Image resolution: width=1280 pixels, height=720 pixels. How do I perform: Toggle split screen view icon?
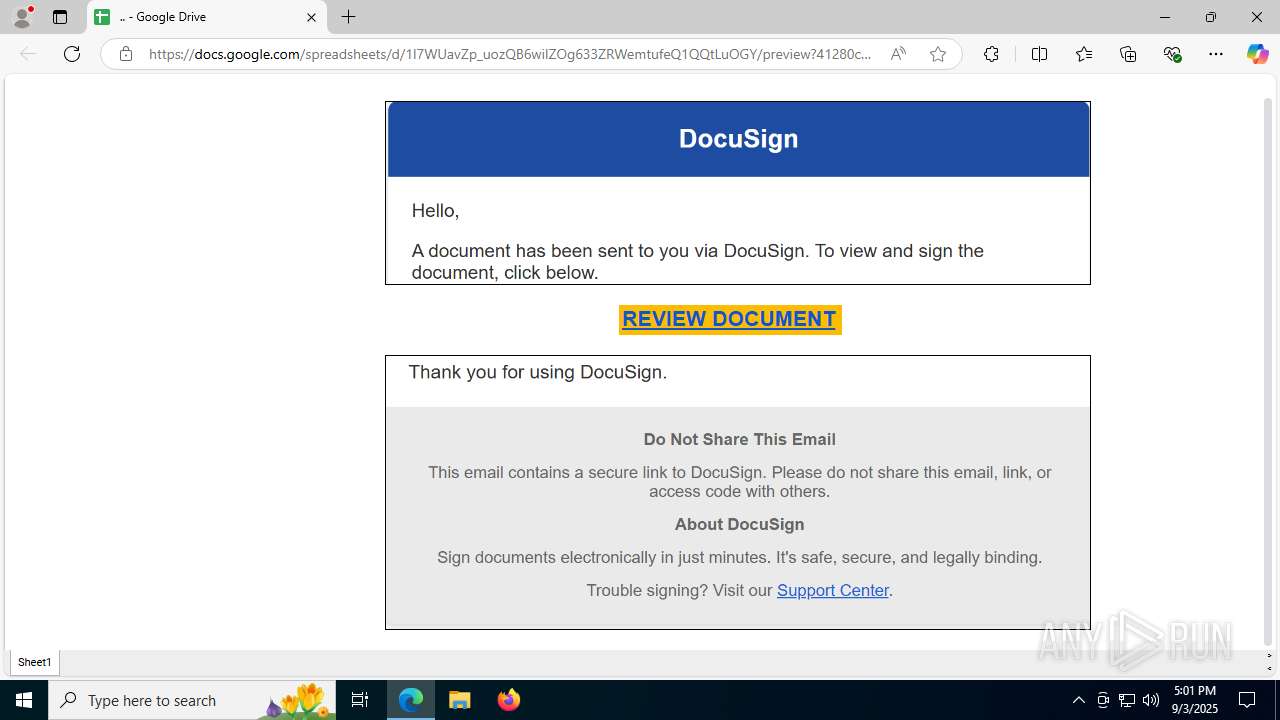[1039, 54]
